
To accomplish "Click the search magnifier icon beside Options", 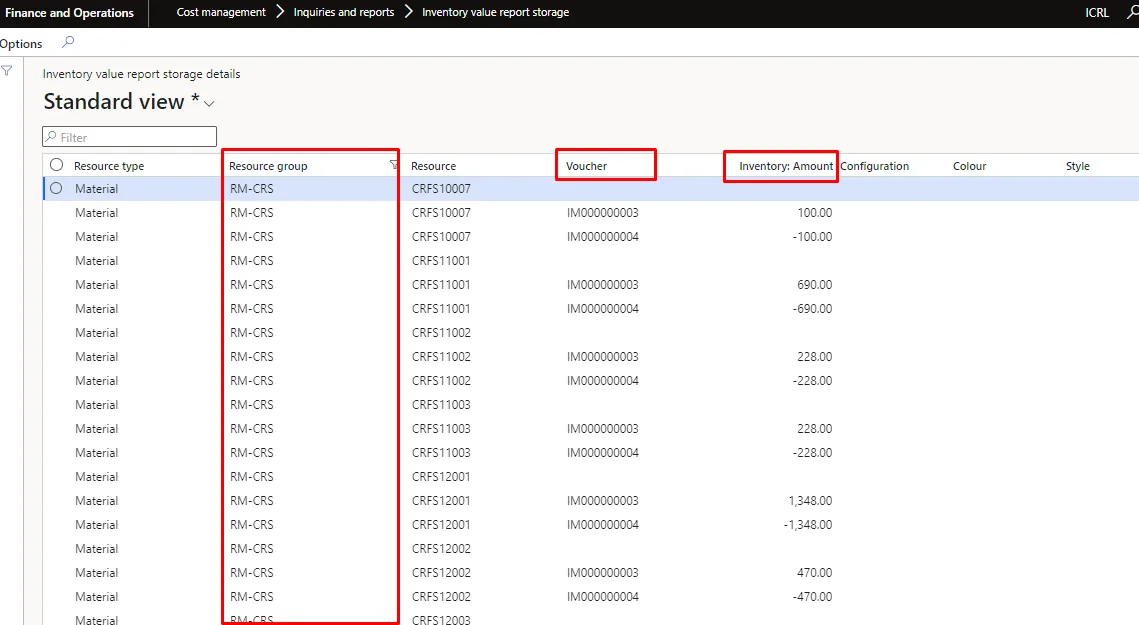I will coord(68,42).
